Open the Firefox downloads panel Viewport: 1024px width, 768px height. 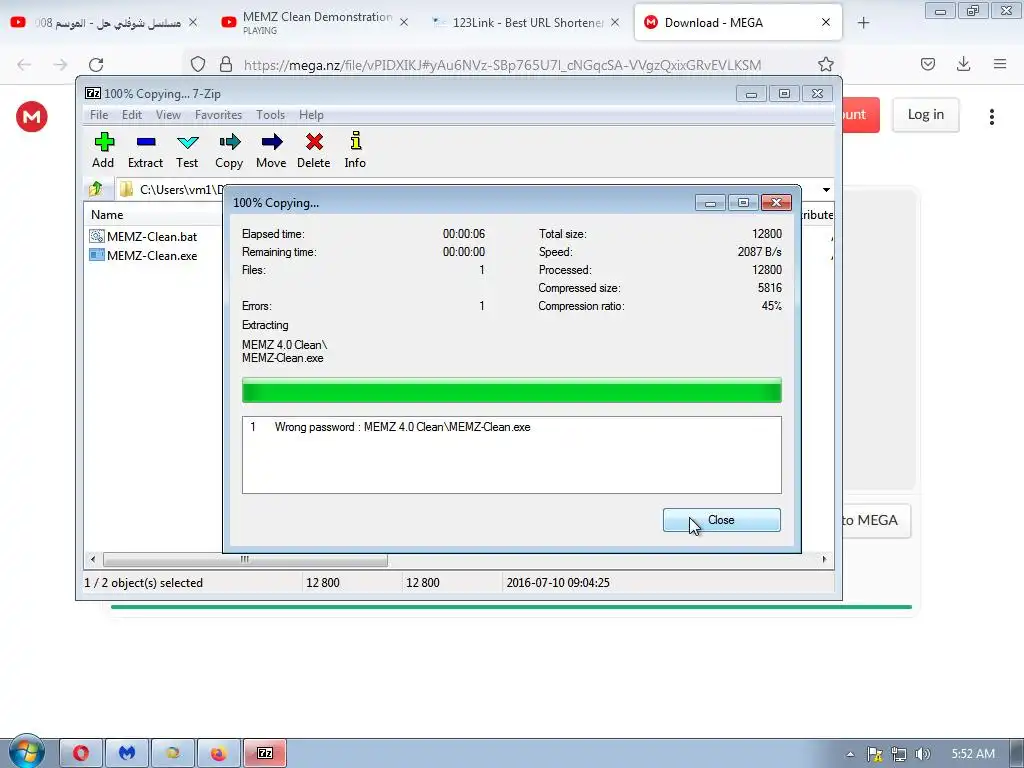click(x=963, y=64)
